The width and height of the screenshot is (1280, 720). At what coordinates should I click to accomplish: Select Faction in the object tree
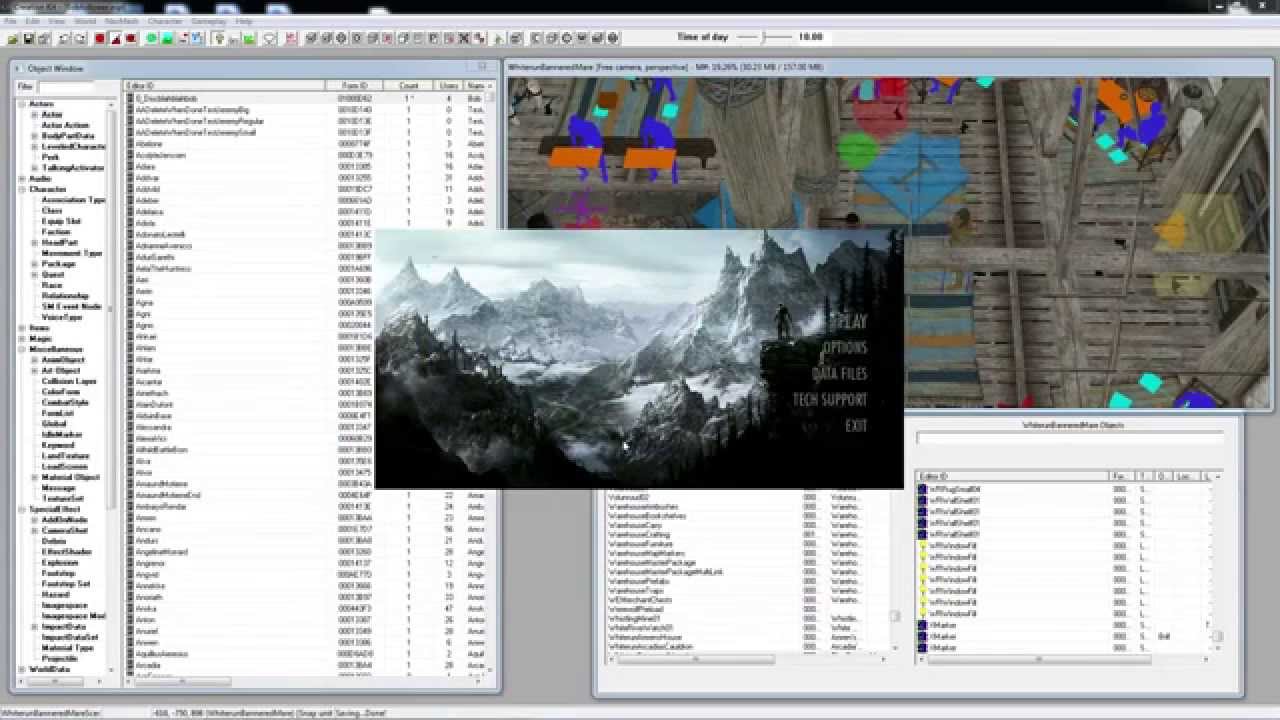56,232
